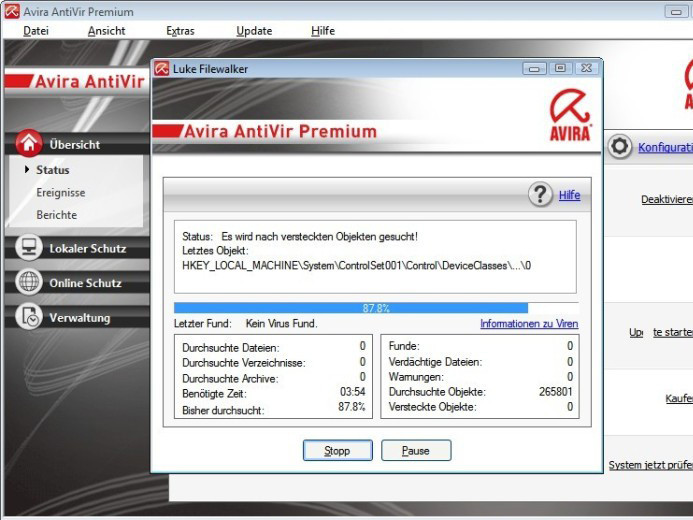Click the 'Kein Virus Fund.' text
The width and height of the screenshot is (693, 520).
[282, 324]
